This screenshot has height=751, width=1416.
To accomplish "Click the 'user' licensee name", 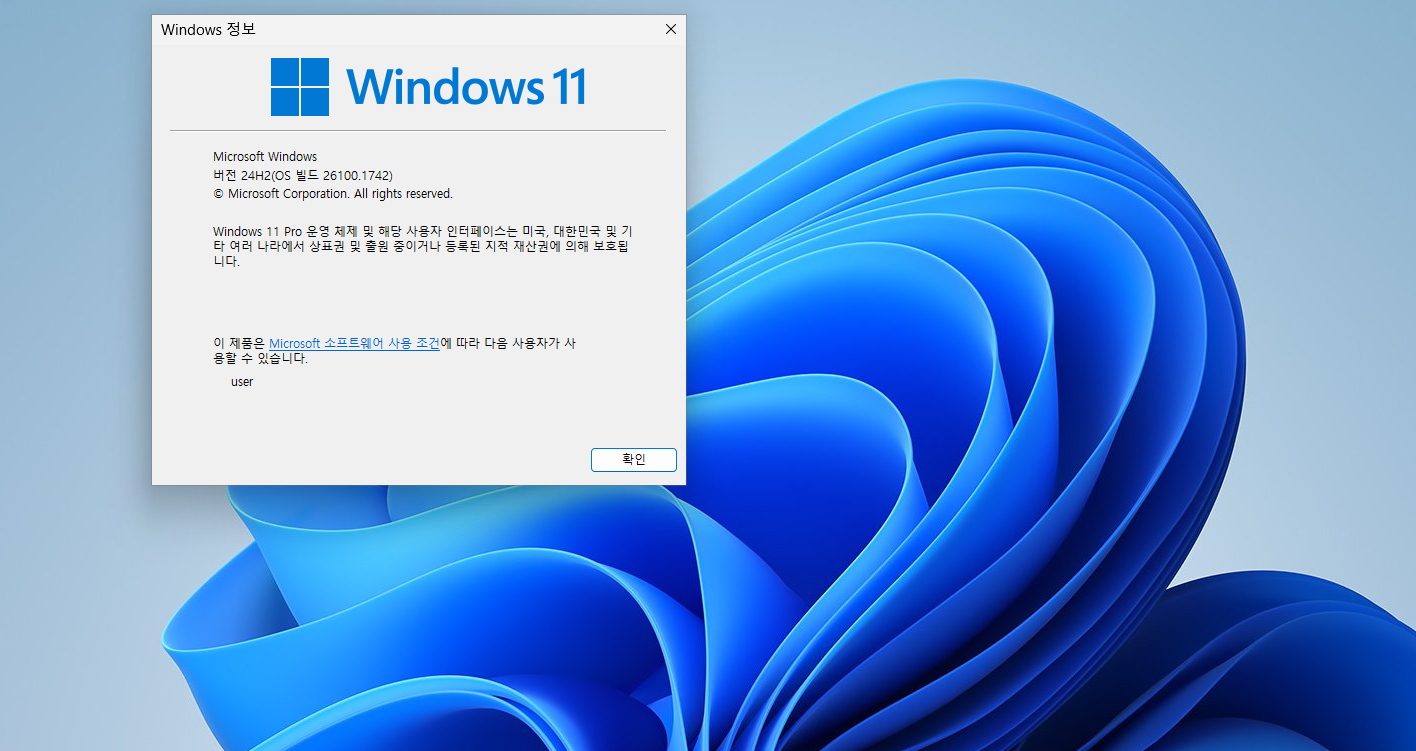I will click(x=242, y=382).
